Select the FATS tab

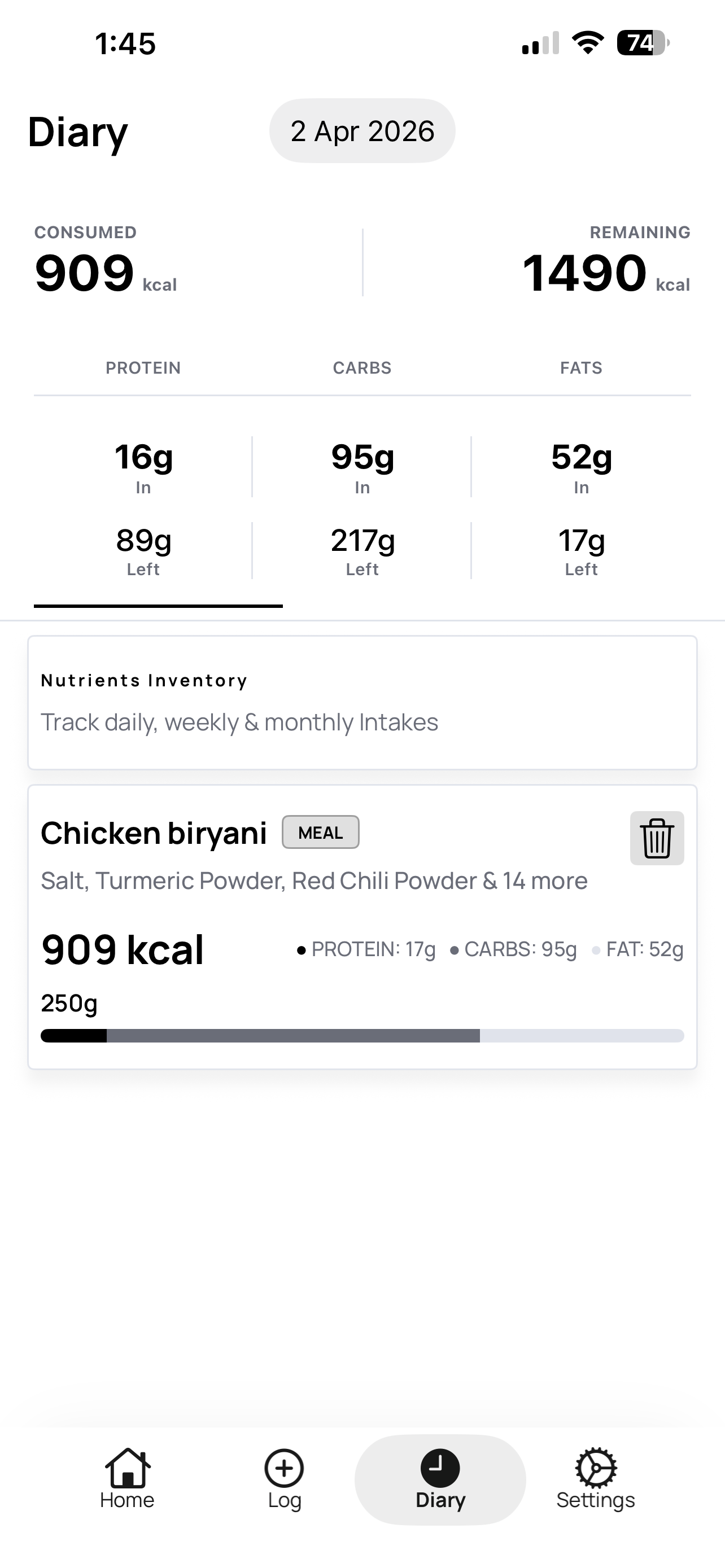click(x=580, y=367)
